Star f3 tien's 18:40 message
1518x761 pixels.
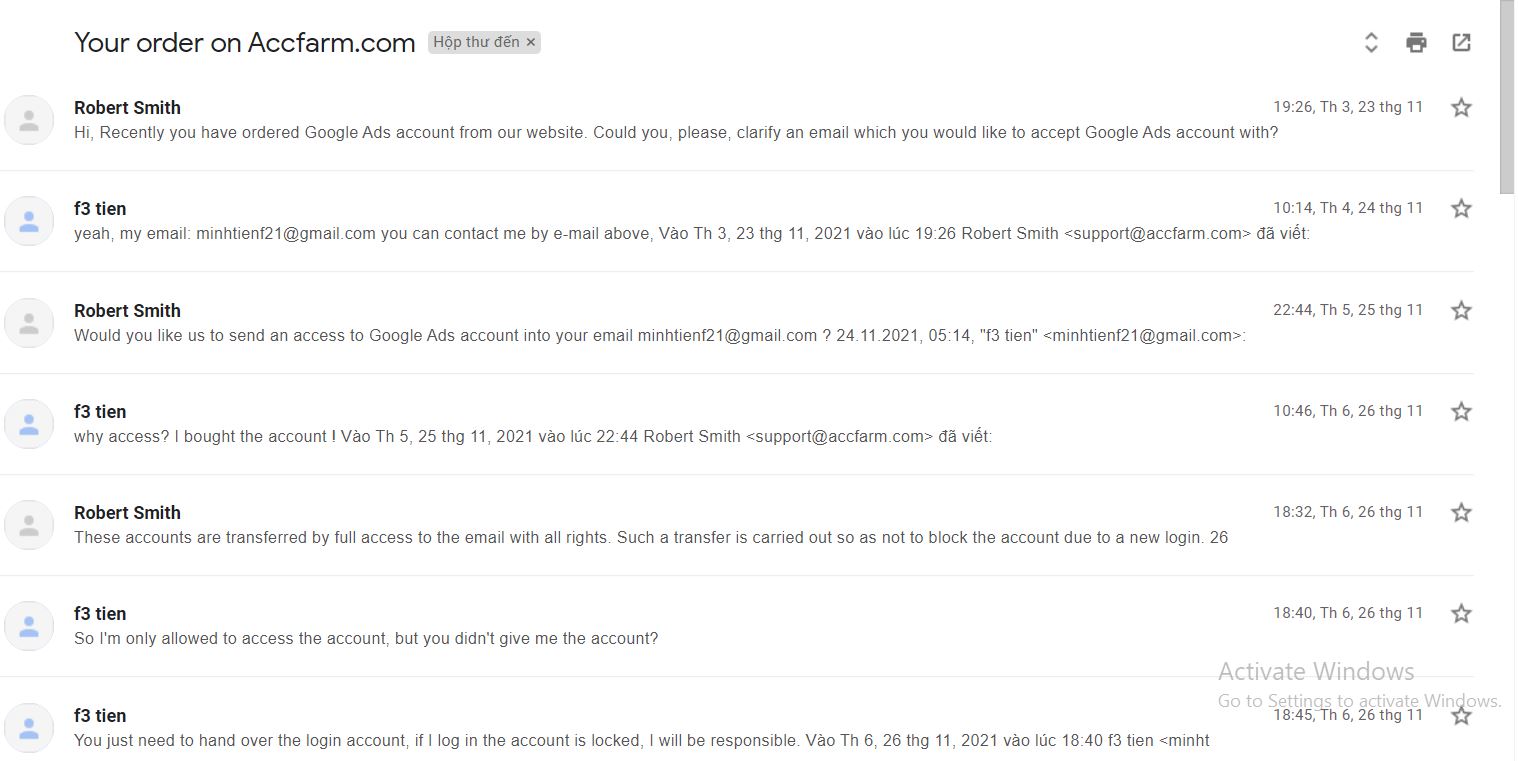(1461, 613)
